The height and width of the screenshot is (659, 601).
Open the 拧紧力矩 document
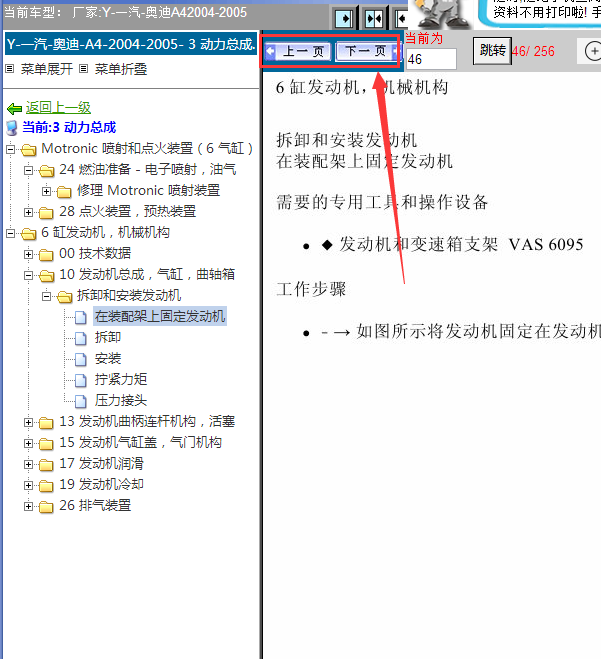121,379
